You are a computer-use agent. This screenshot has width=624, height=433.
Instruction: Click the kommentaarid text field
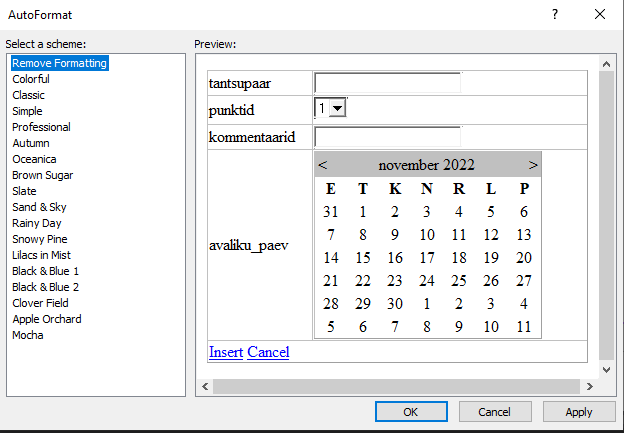click(387, 137)
